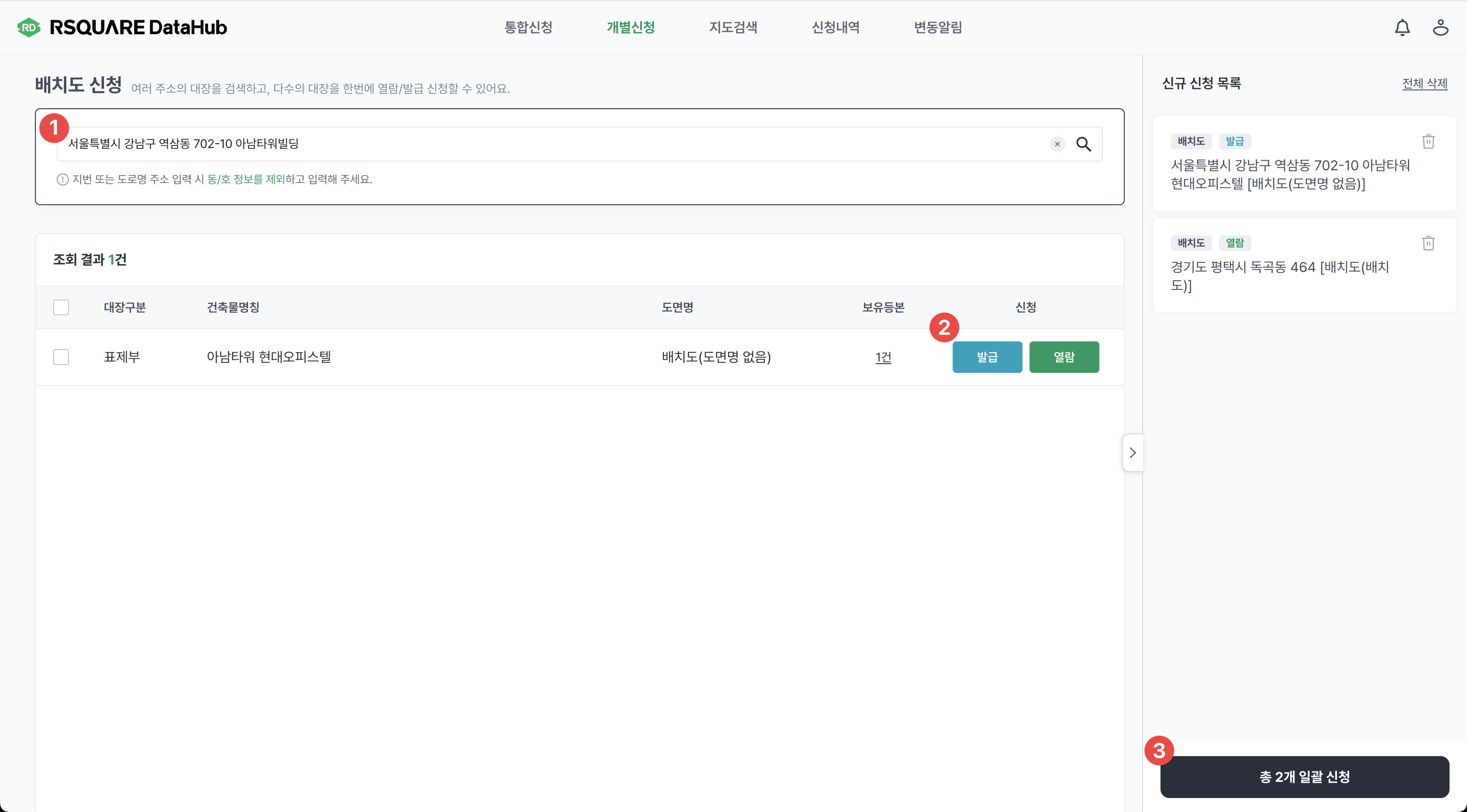Collapse the new request list panel
The image size is (1467, 812).
coord(1132,453)
